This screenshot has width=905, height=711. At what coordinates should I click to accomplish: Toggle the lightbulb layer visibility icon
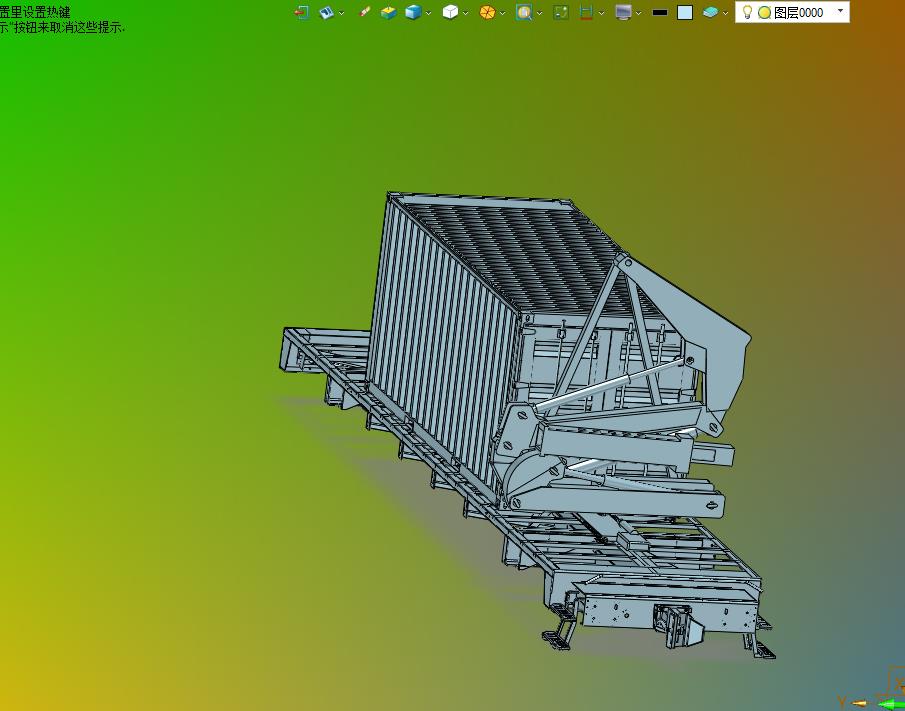coord(747,12)
